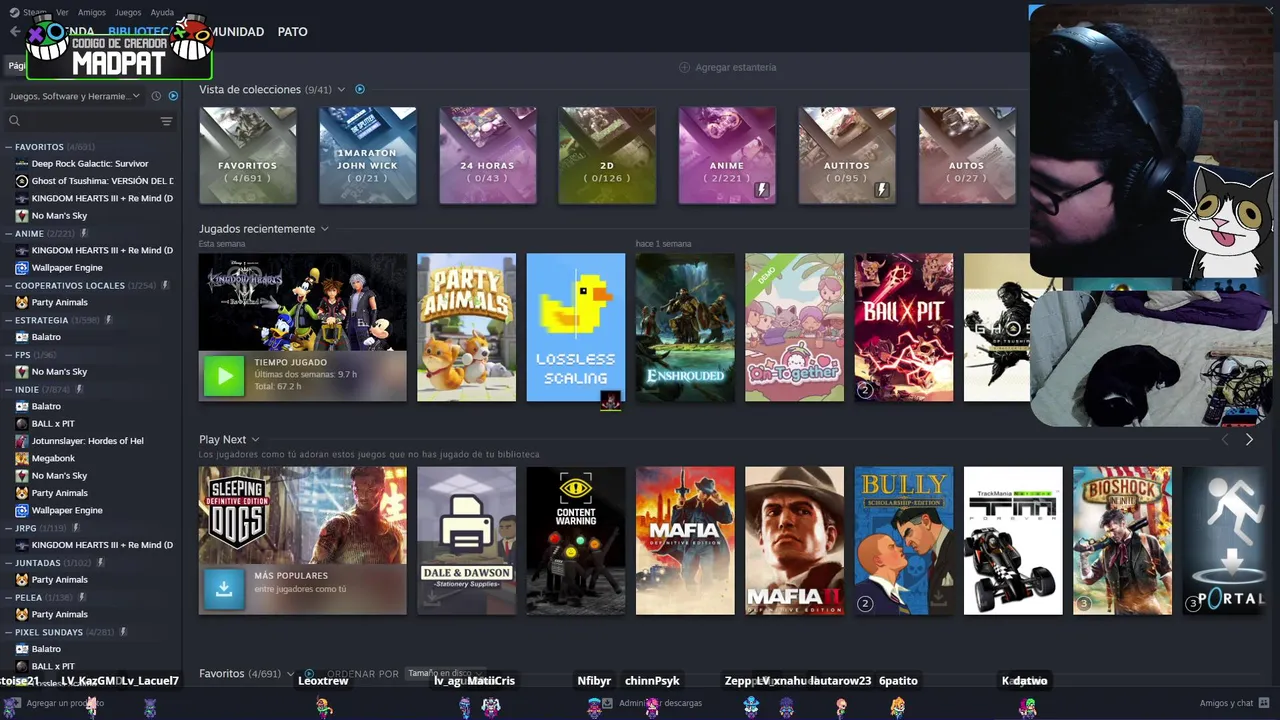Image resolution: width=1280 pixels, height=720 pixels.
Task: Open Tamaño en disco sort dropdown
Action: (x=444, y=674)
